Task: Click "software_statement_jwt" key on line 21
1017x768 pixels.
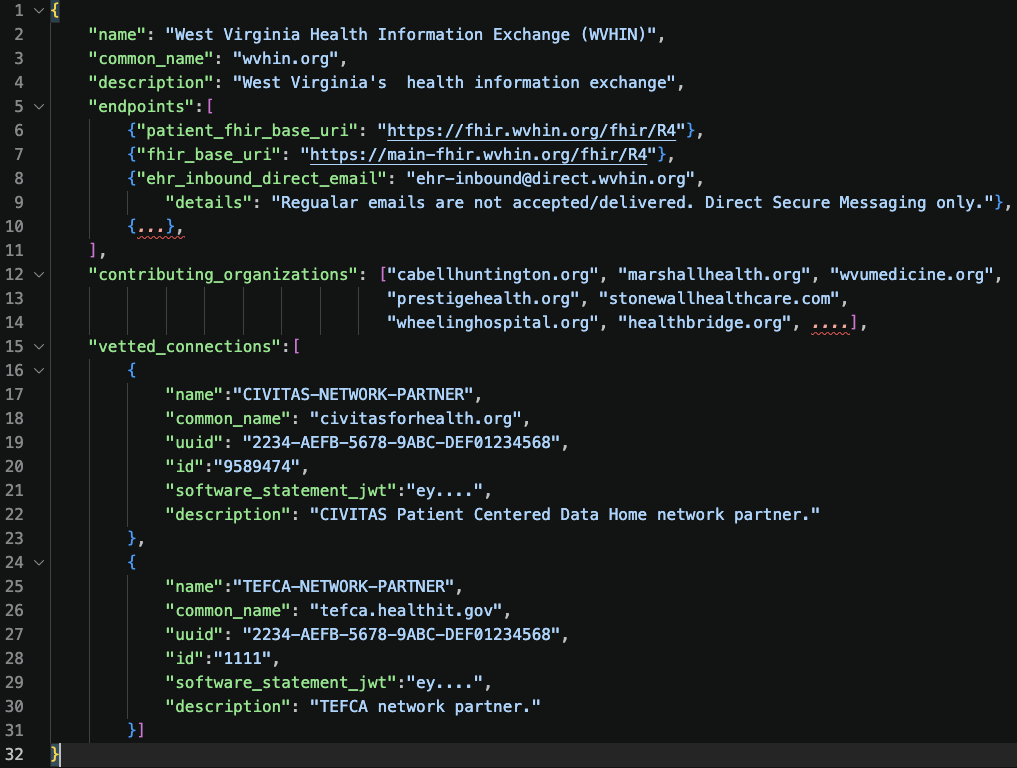Action: [x=281, y=490]
